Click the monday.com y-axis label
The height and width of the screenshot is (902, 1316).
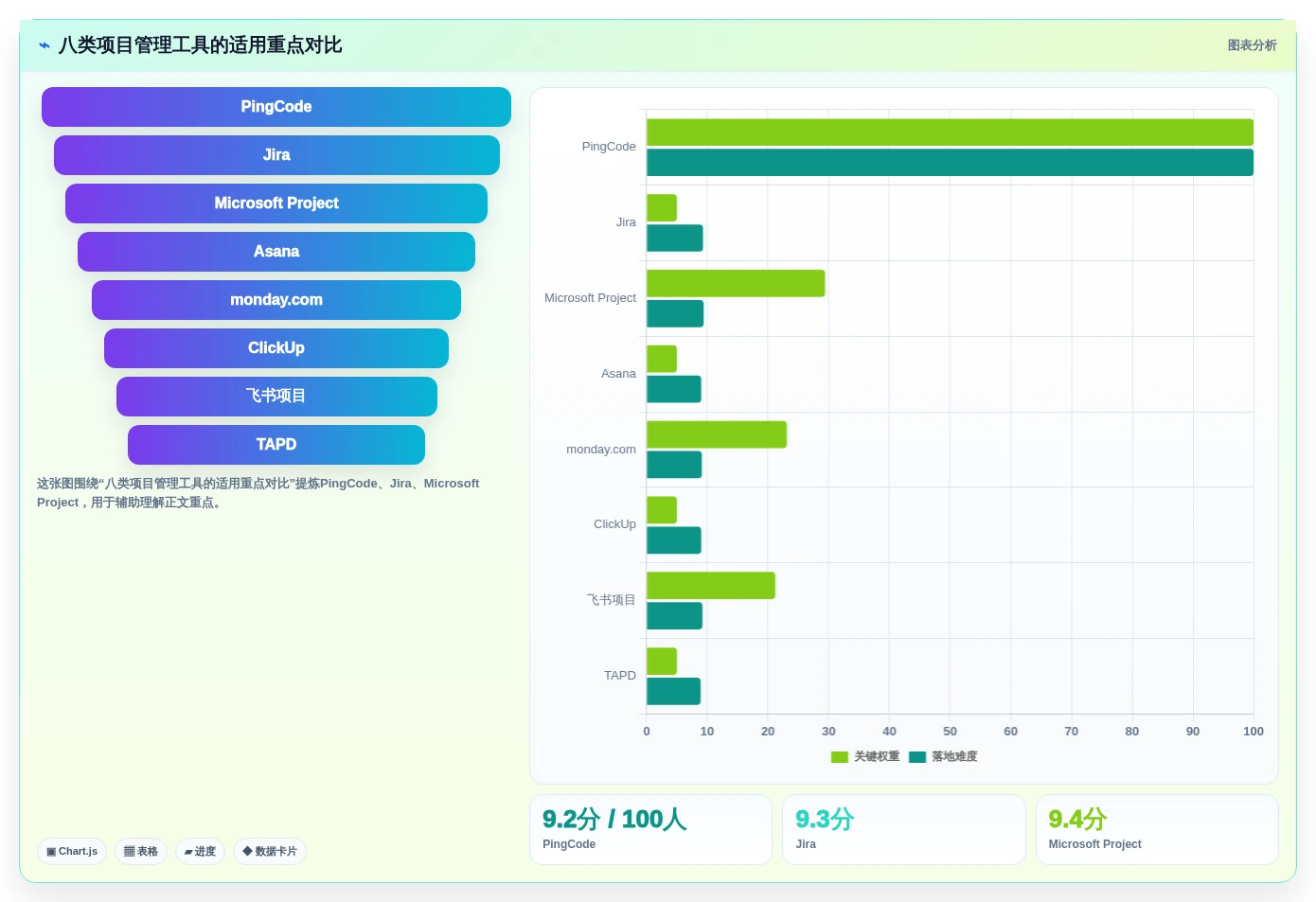[601, 450]
